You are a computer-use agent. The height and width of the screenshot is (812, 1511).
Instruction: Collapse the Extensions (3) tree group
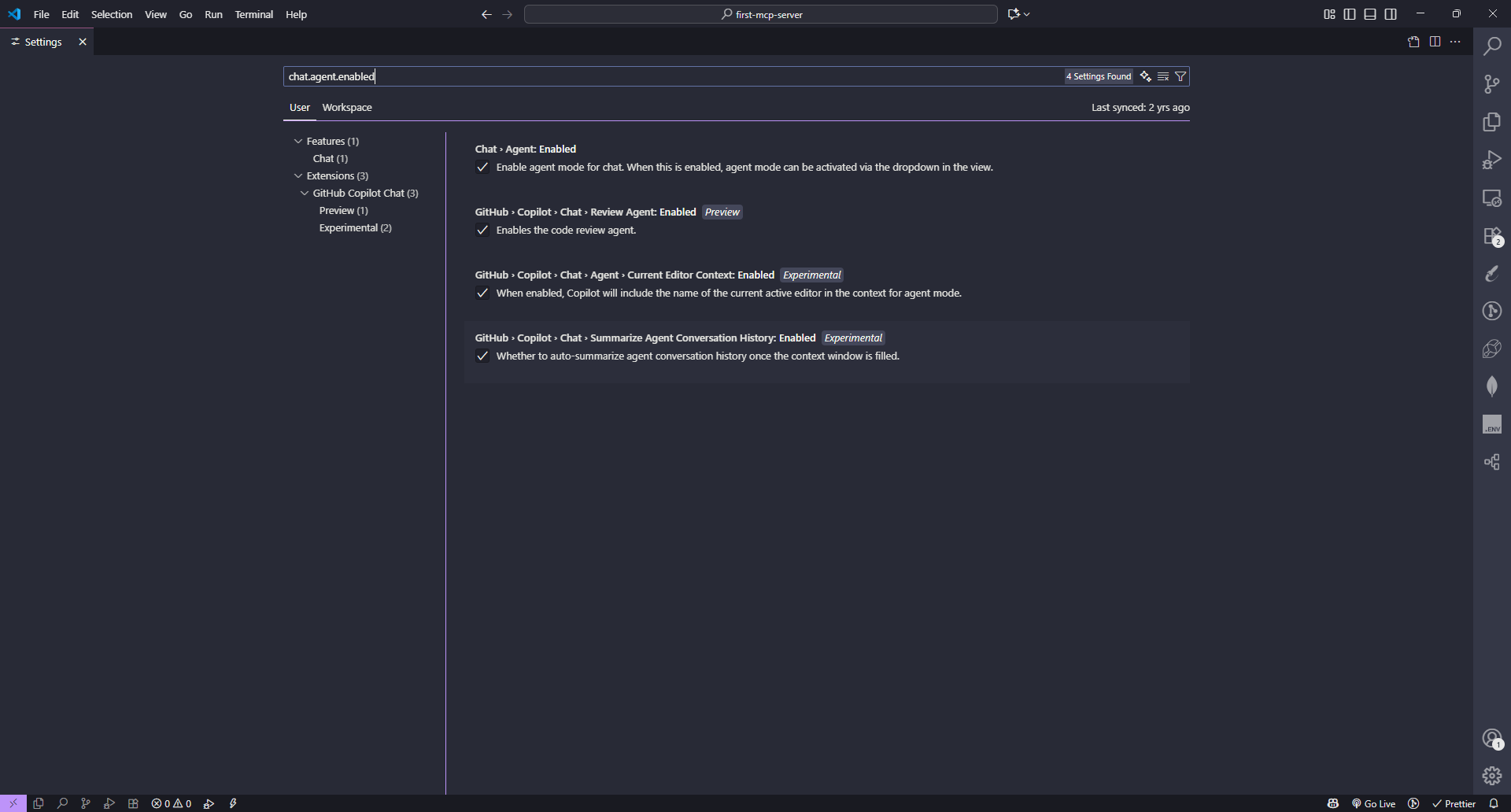tap(298, 175)
